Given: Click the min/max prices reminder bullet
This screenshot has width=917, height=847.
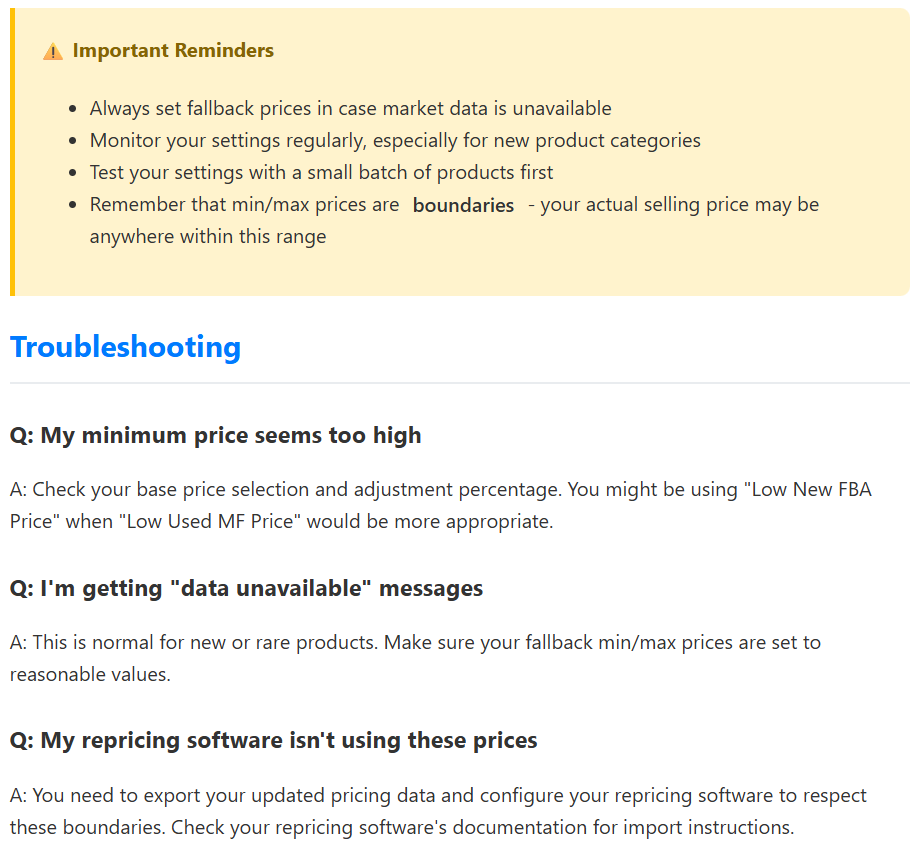Looking at the screenshot, I should [454, 221].
